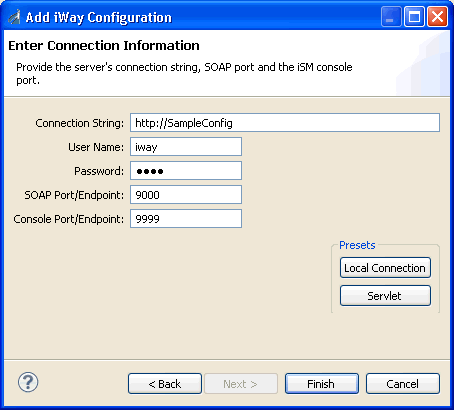454x410 pixels.
Task: Select the User Name input field
Action: 186,147
